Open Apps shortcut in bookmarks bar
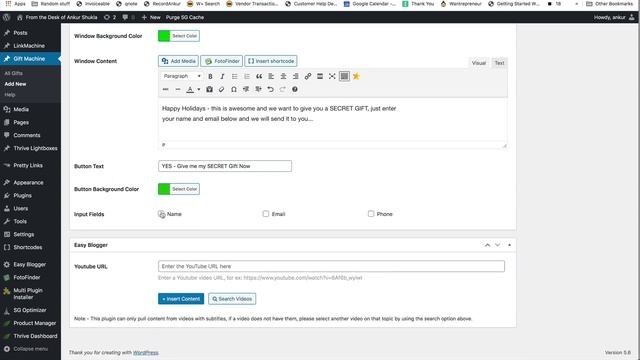This screenshot has width=640, height=360. click(x=16, y=4)
